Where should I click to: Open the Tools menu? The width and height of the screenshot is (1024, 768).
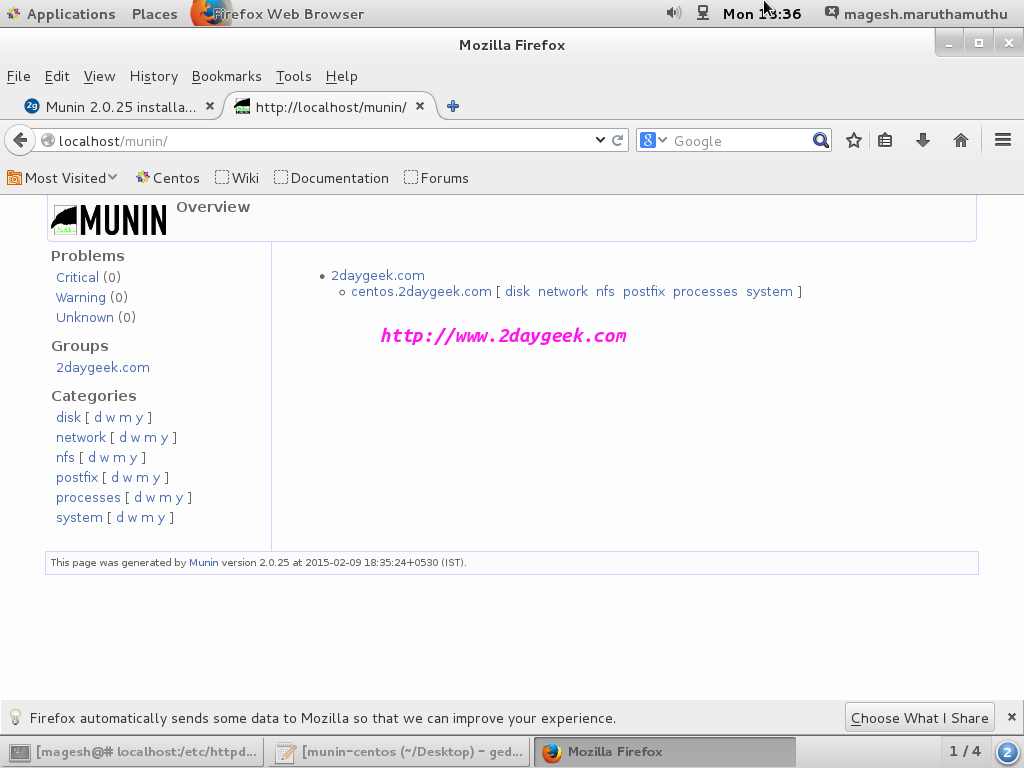point(293,76)
